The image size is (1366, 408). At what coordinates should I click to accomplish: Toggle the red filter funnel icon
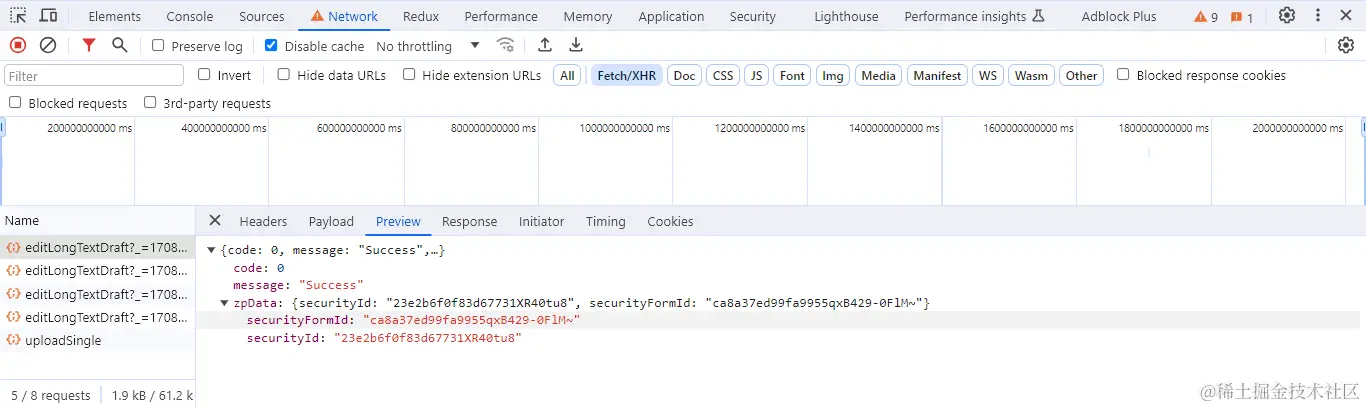coord(89,45)
